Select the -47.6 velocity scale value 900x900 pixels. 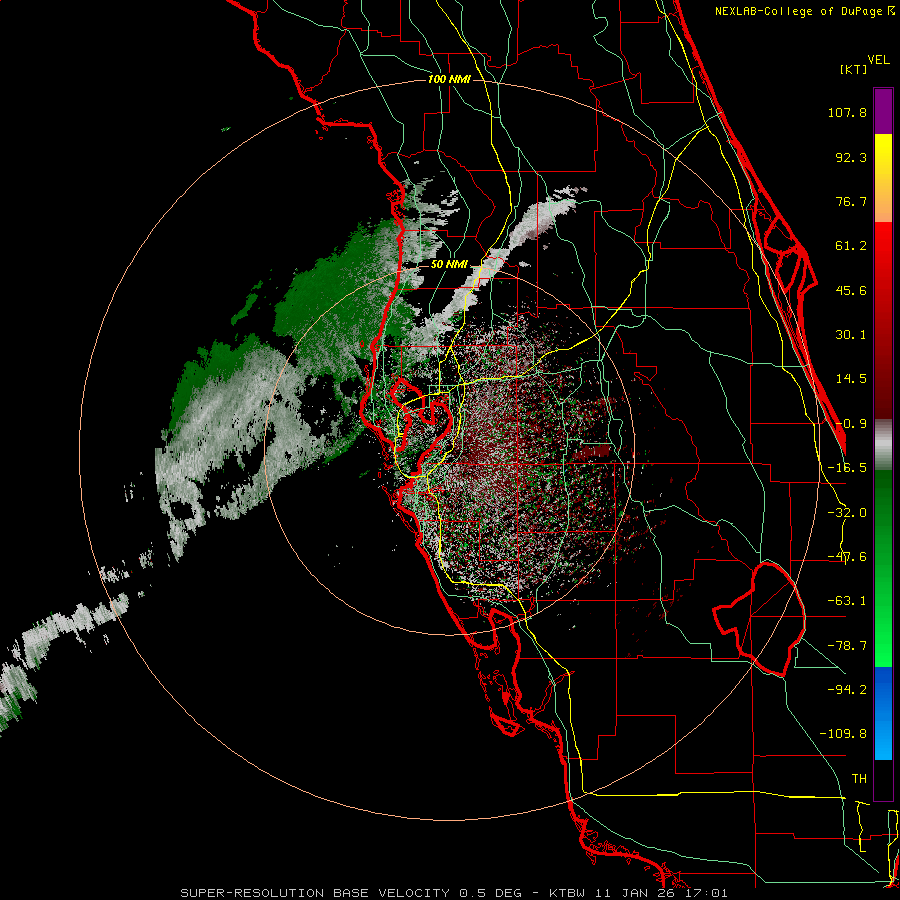click(x=847, y=557)
